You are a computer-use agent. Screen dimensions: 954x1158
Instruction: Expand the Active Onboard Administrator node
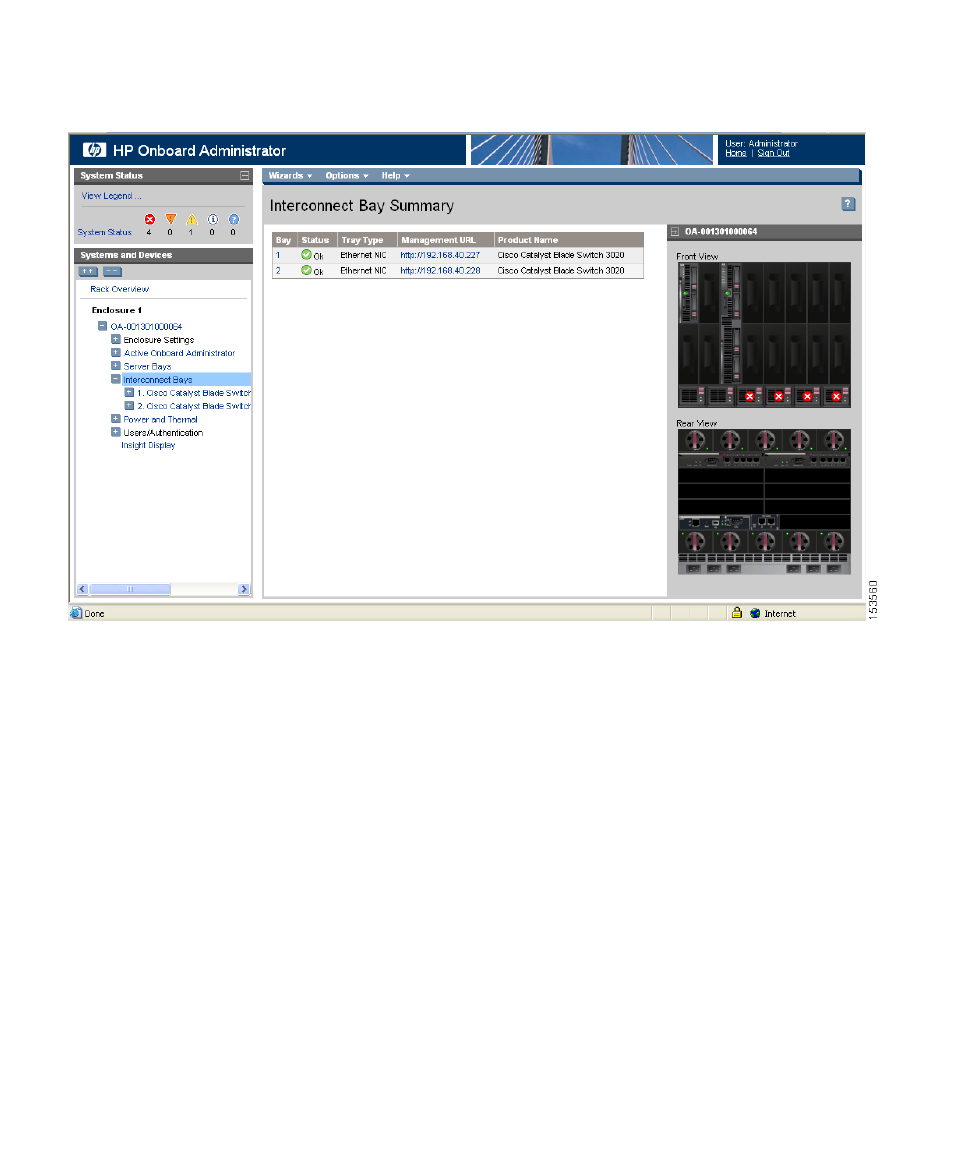pyautogui.click(x=116, y=352)
